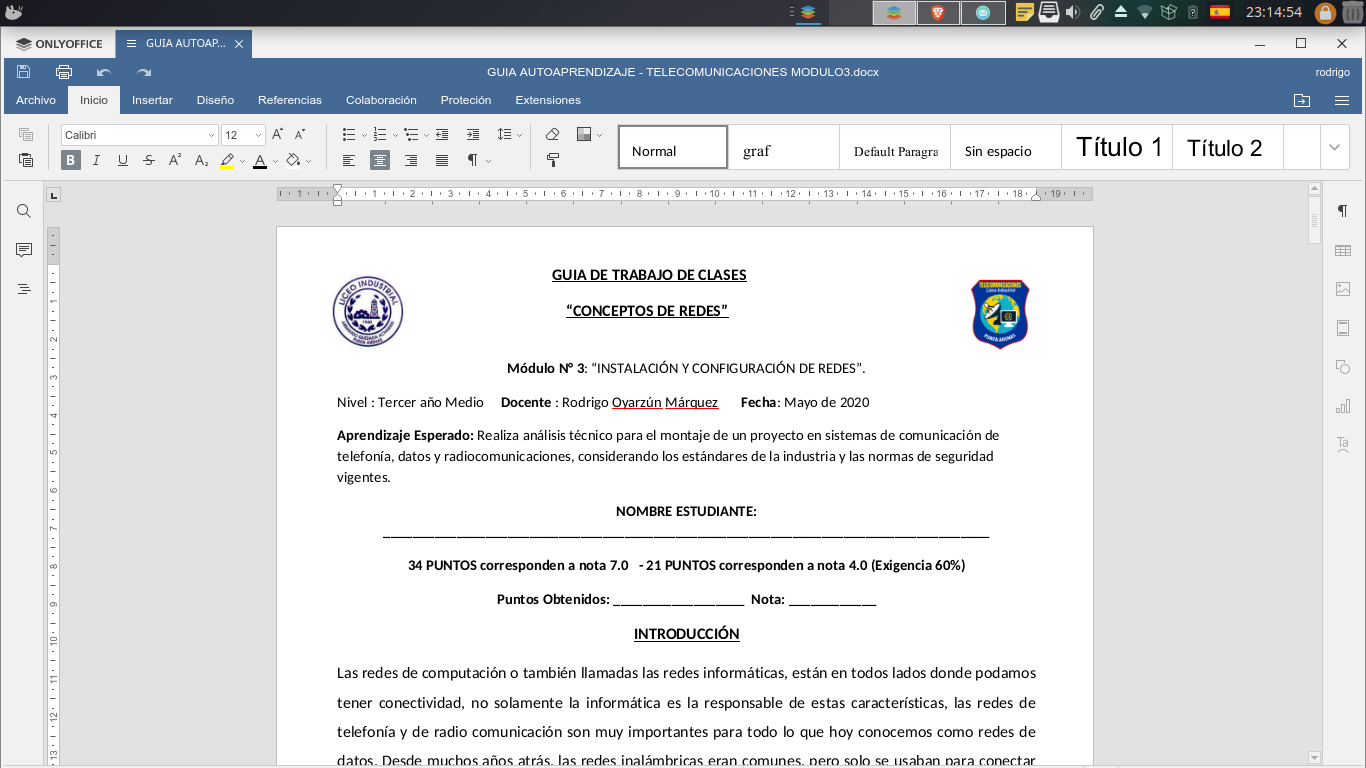Increase the paragraph indent

tap(473, 134)
